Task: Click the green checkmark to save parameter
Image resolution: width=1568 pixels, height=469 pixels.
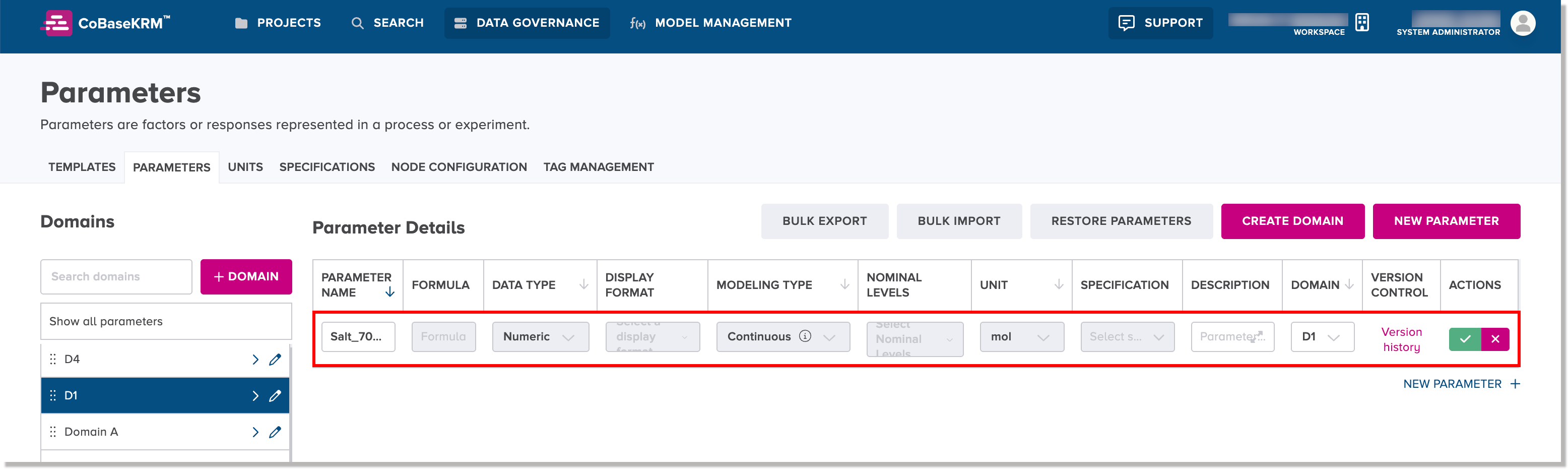Action: tap(1465, 339)
